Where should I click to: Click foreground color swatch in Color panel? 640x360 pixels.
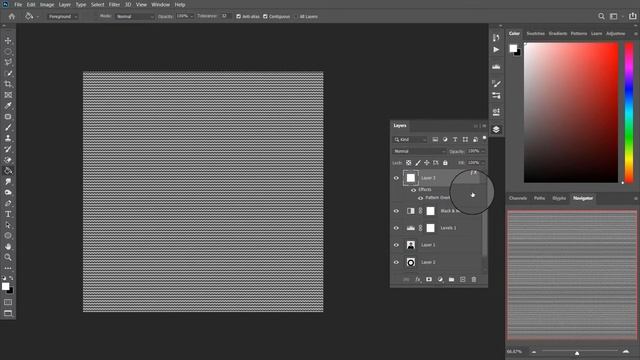click(513, 49)
